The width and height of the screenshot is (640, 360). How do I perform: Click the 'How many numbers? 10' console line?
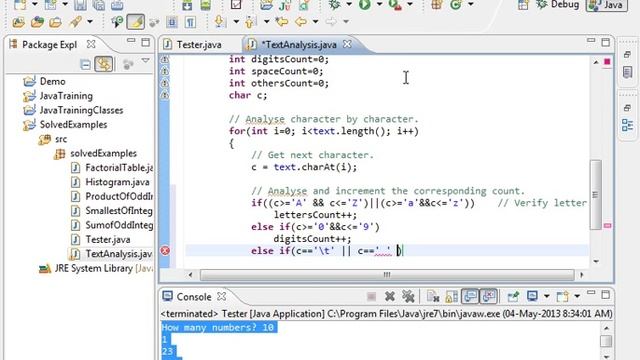pos(219,327)
